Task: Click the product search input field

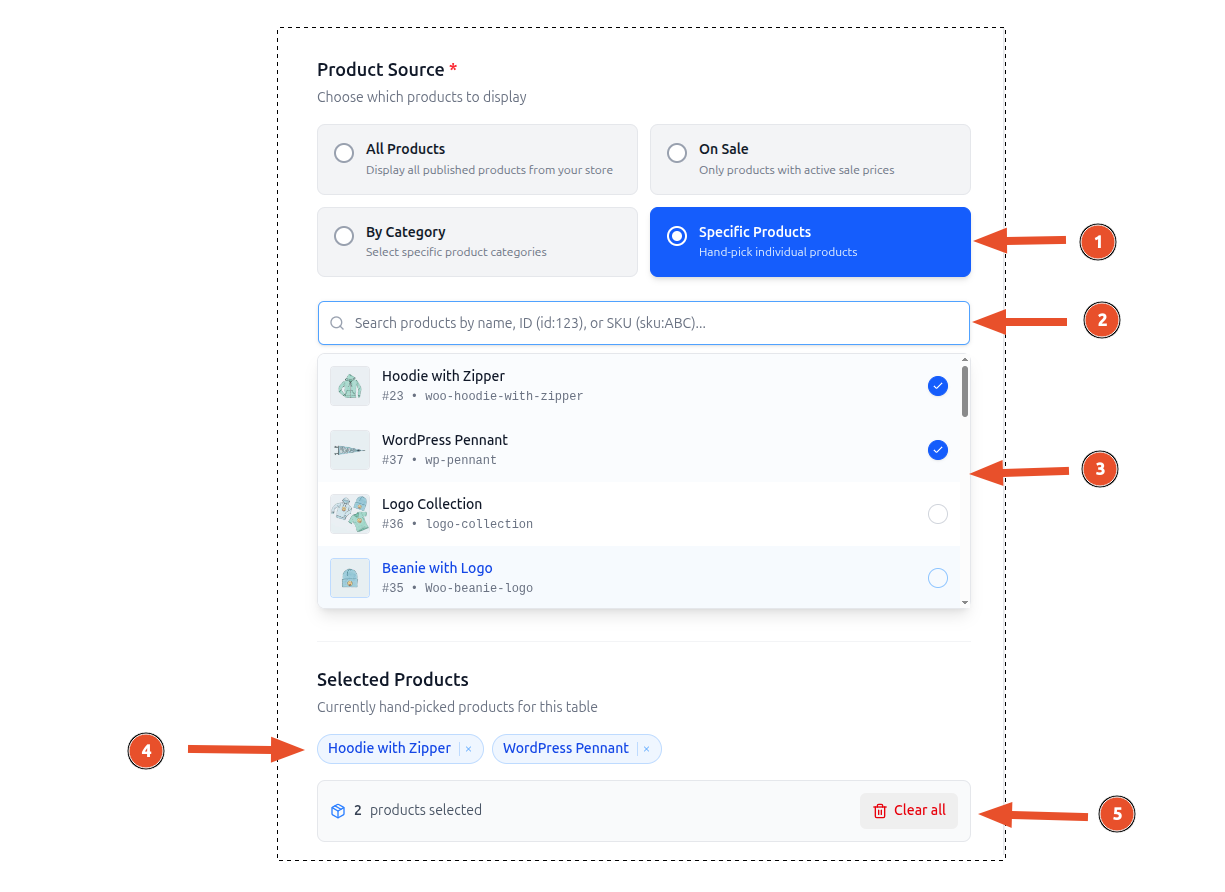Action: [x=643, y=322]
